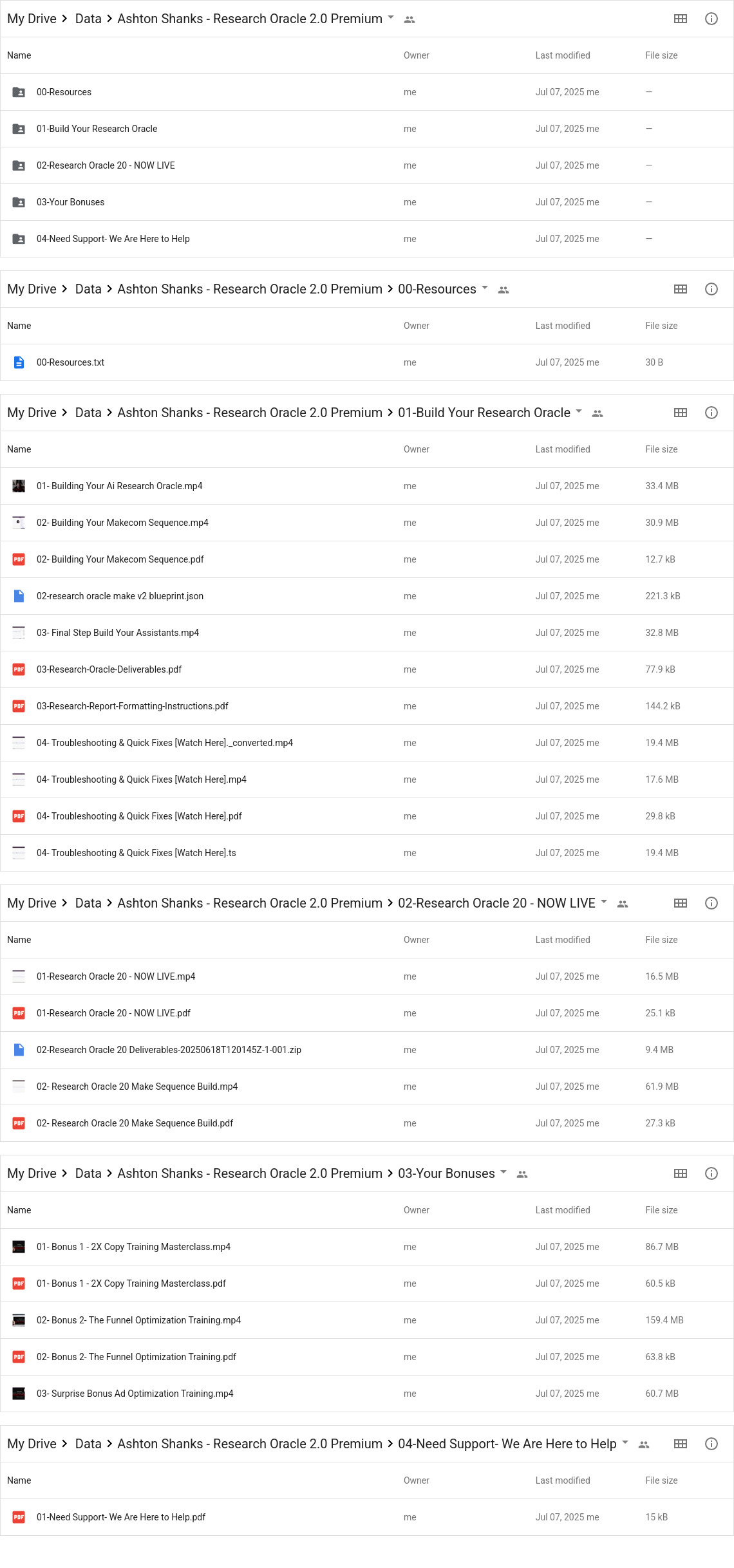Open info details for top Research Oracle folder
734x1568 pixels.
[711, 19]
